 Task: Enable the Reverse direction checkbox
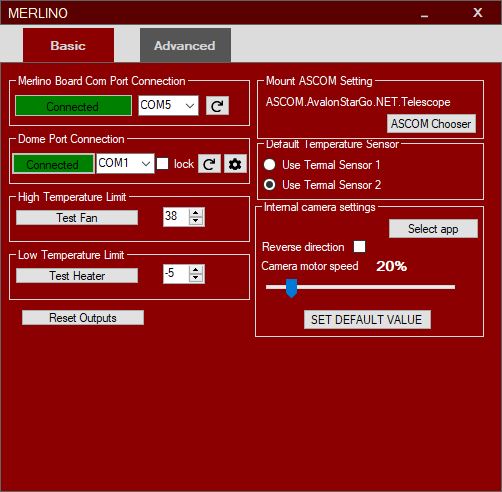point(359,247)
